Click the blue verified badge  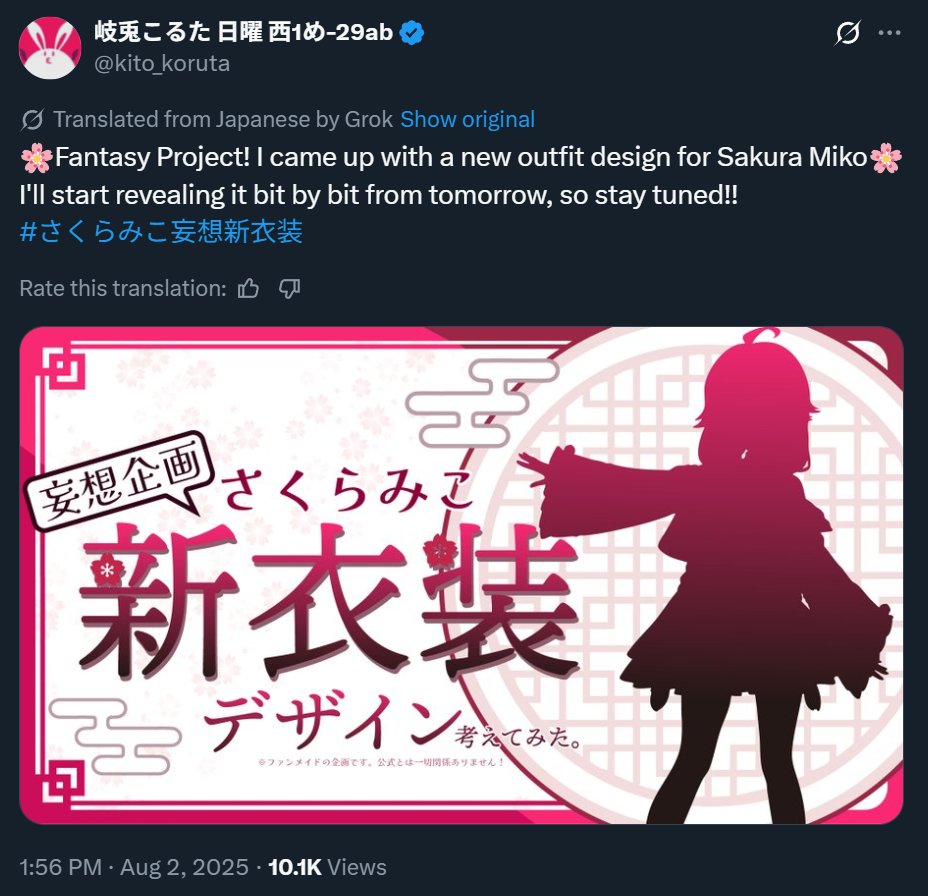tap(412, 33)
